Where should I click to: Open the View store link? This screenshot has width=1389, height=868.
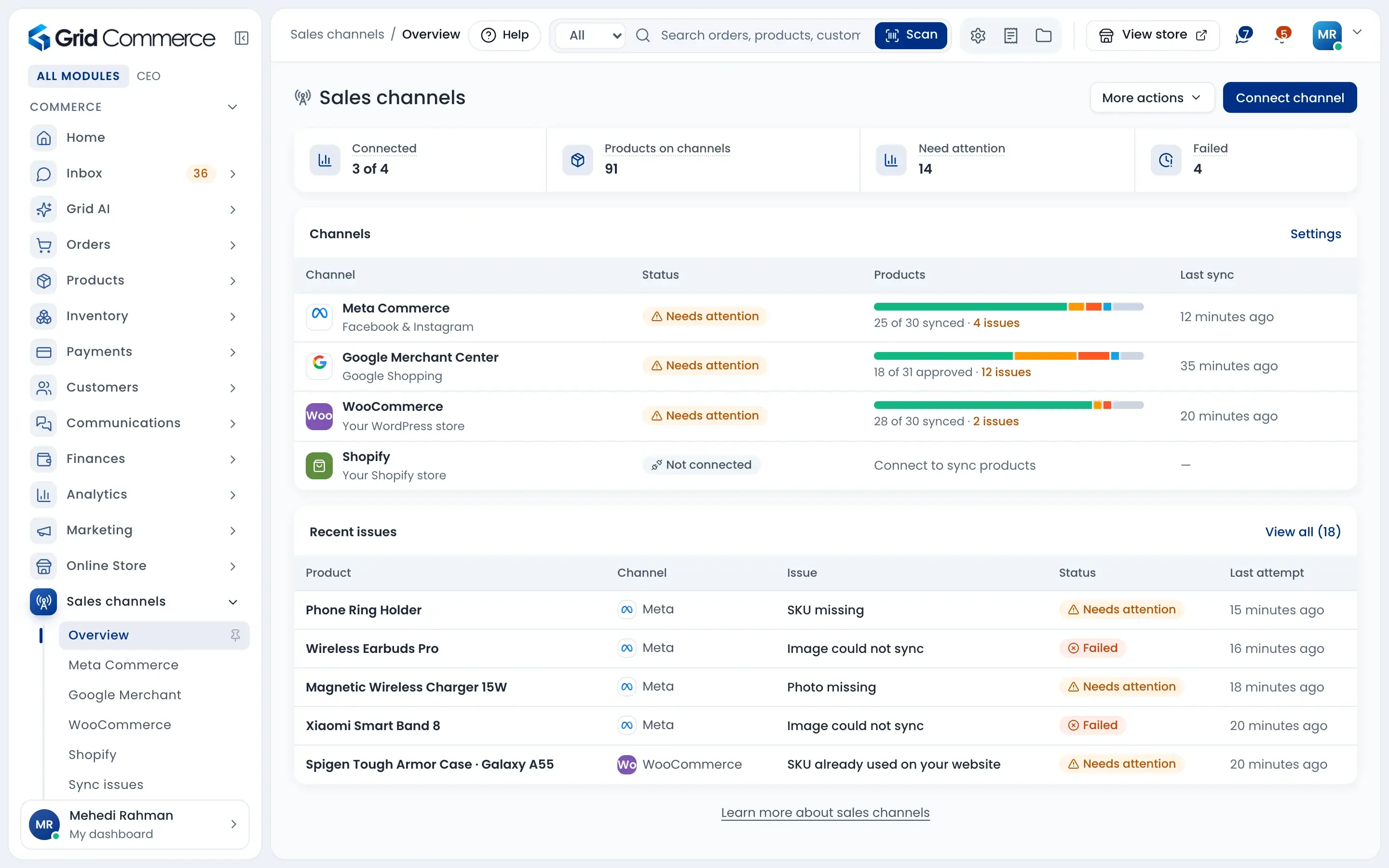(1153, 35)
